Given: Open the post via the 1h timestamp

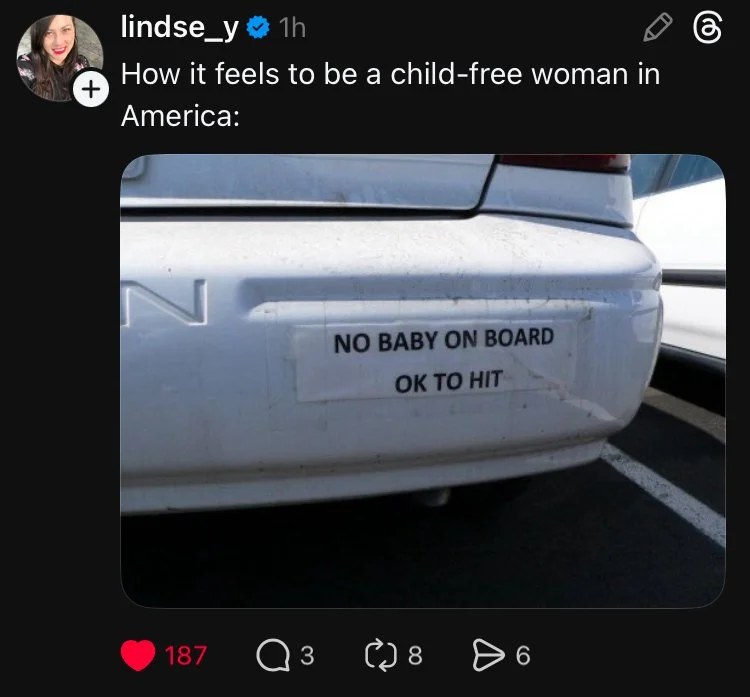Looking at the screenshot, I should (x=292, y=28).
